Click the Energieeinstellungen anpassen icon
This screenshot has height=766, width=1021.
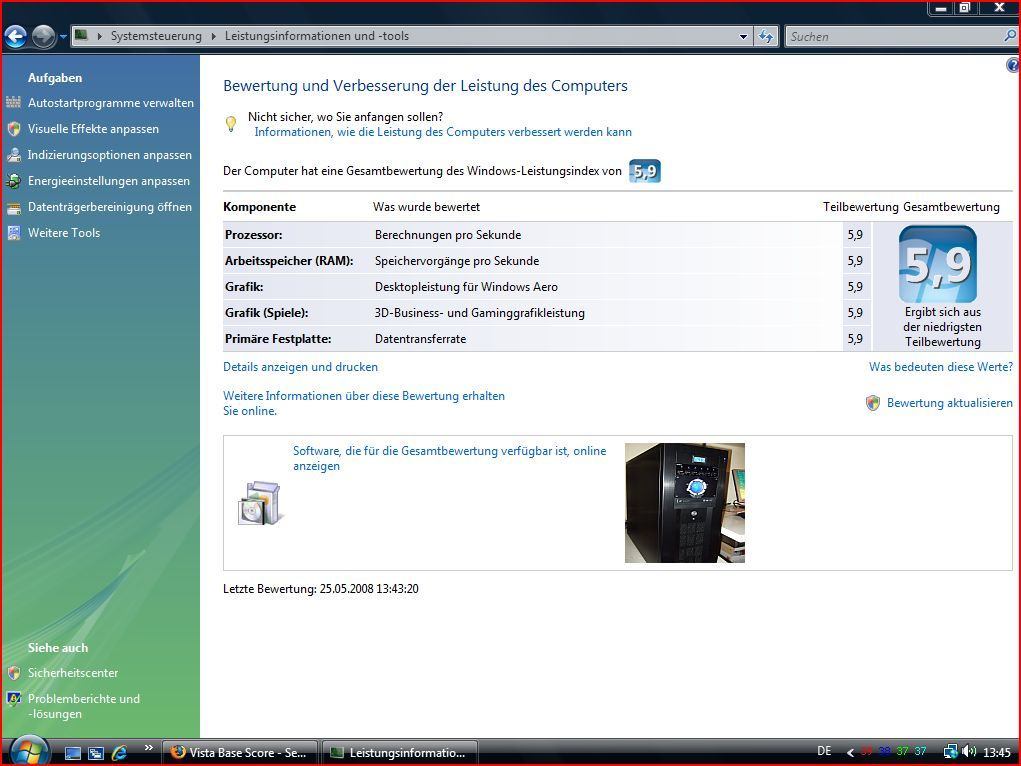click(14, 180)
